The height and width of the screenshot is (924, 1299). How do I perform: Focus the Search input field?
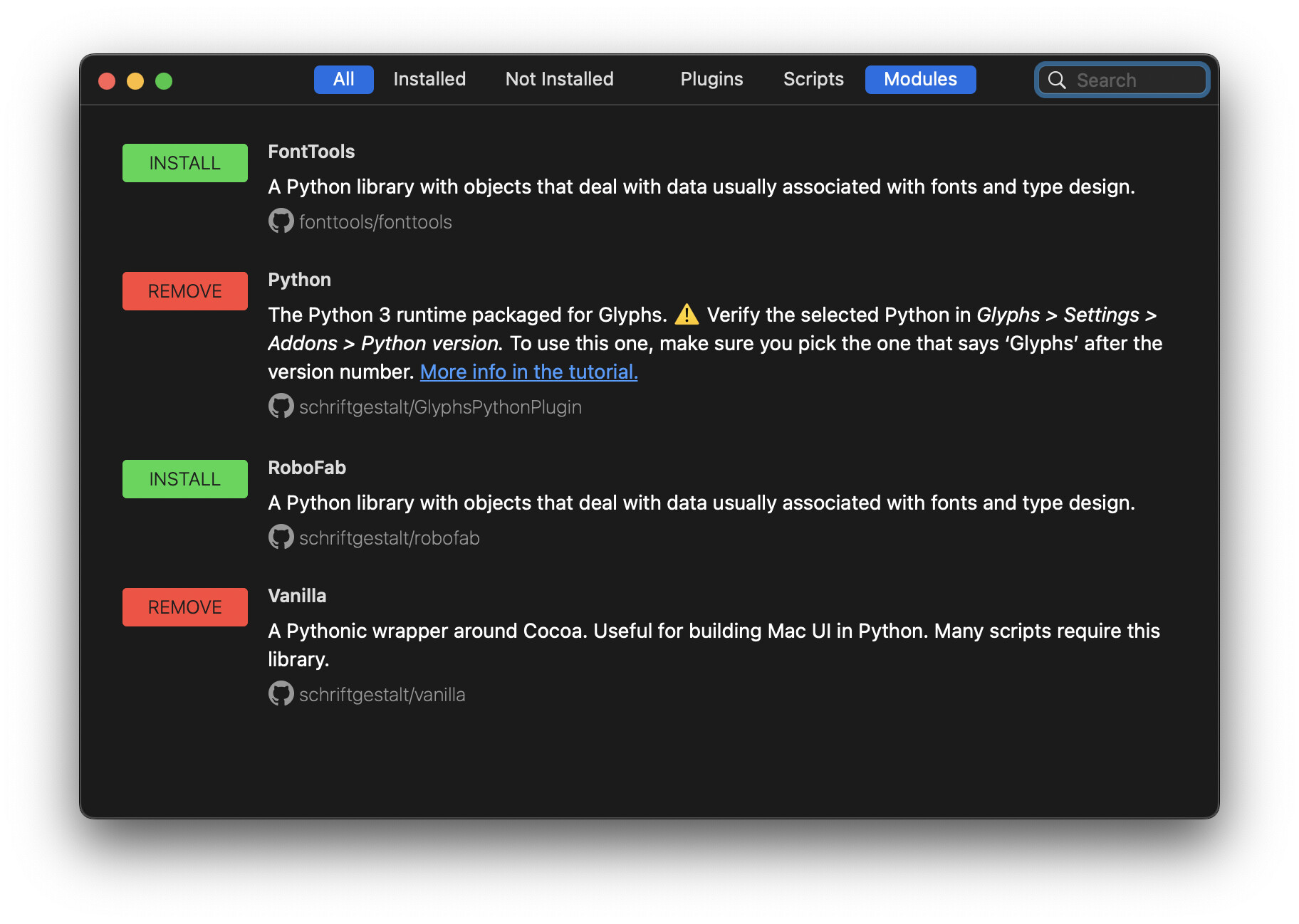pos(1137,80)
